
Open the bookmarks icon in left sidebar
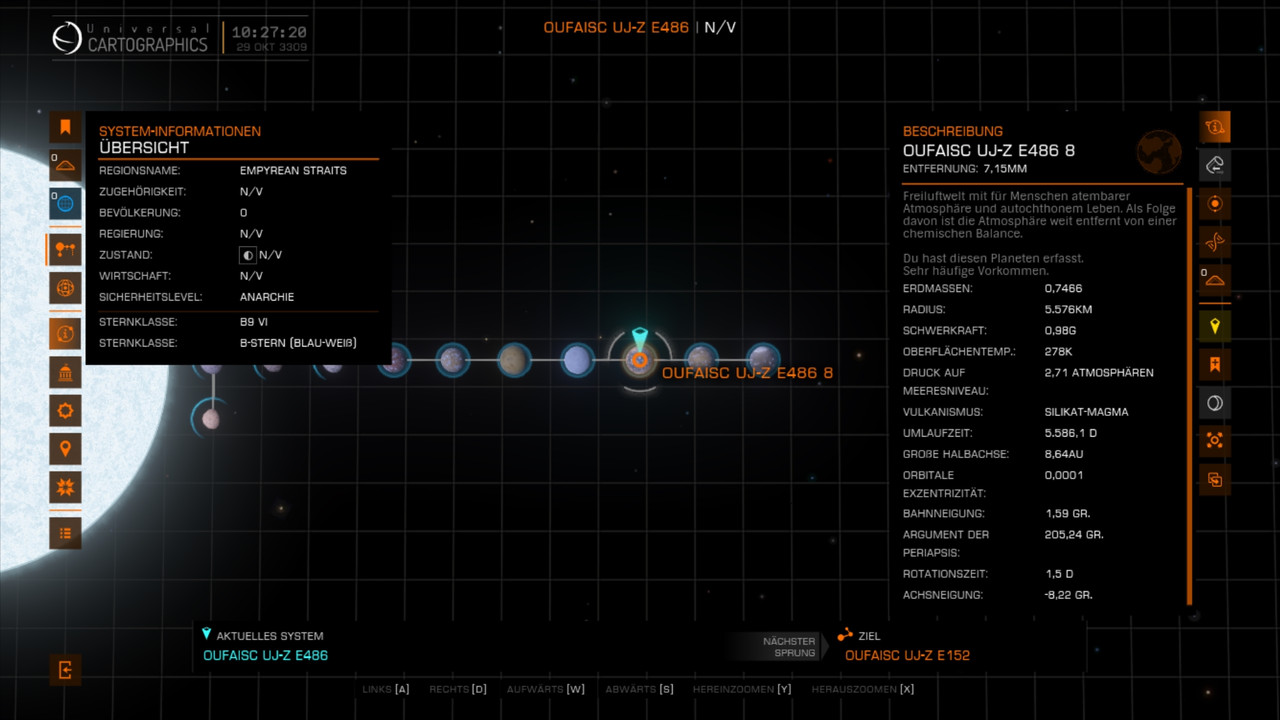point(65,127)
